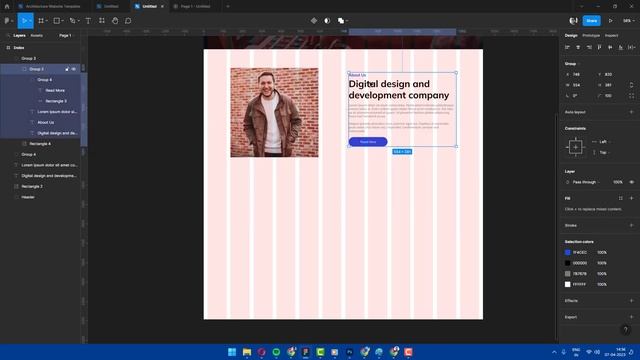Click the black 000000 color swatch
Image resolution: width=640 pixels, height=360 pixels.
(567, 263)
